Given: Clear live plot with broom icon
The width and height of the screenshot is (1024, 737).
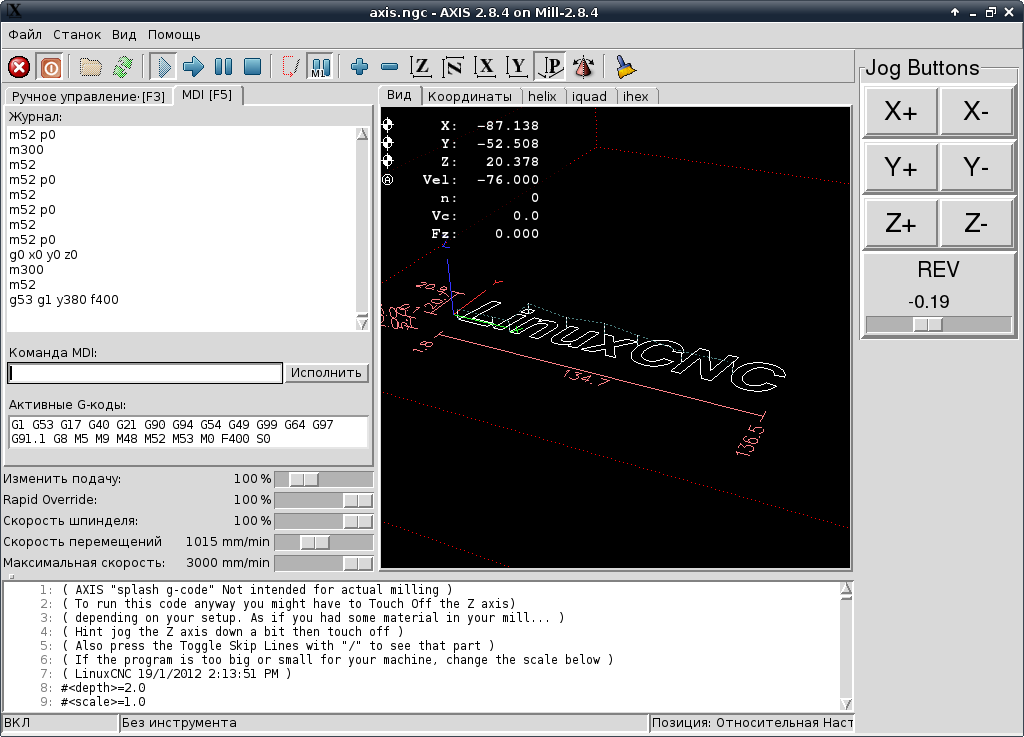Looking at the screenshot, I should [626, 67].
